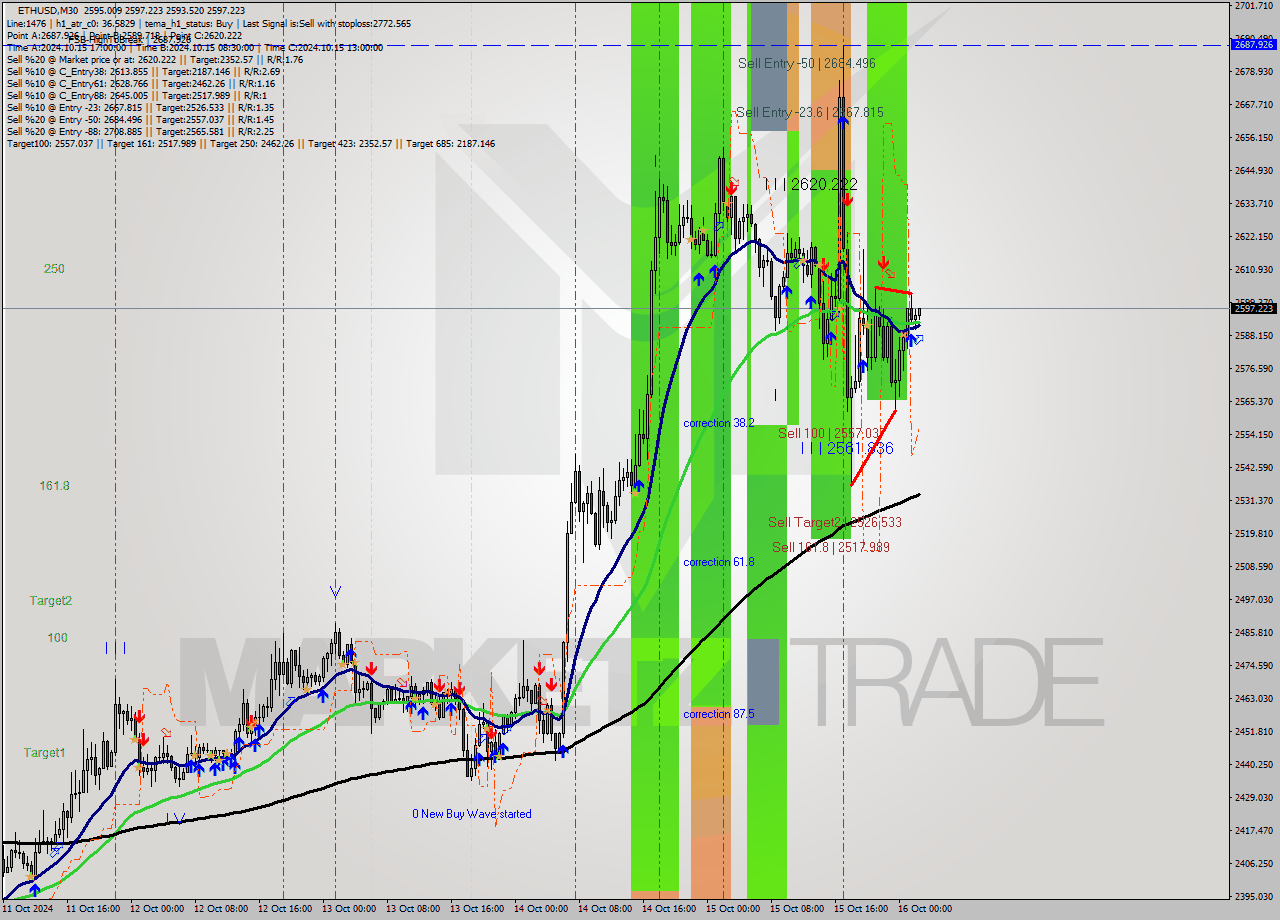The width and height of the screenshot is (1280, 920).
Task: Click the 'Sell Entry -50 | 2684.496' chart label
Action: click(806, 63)
